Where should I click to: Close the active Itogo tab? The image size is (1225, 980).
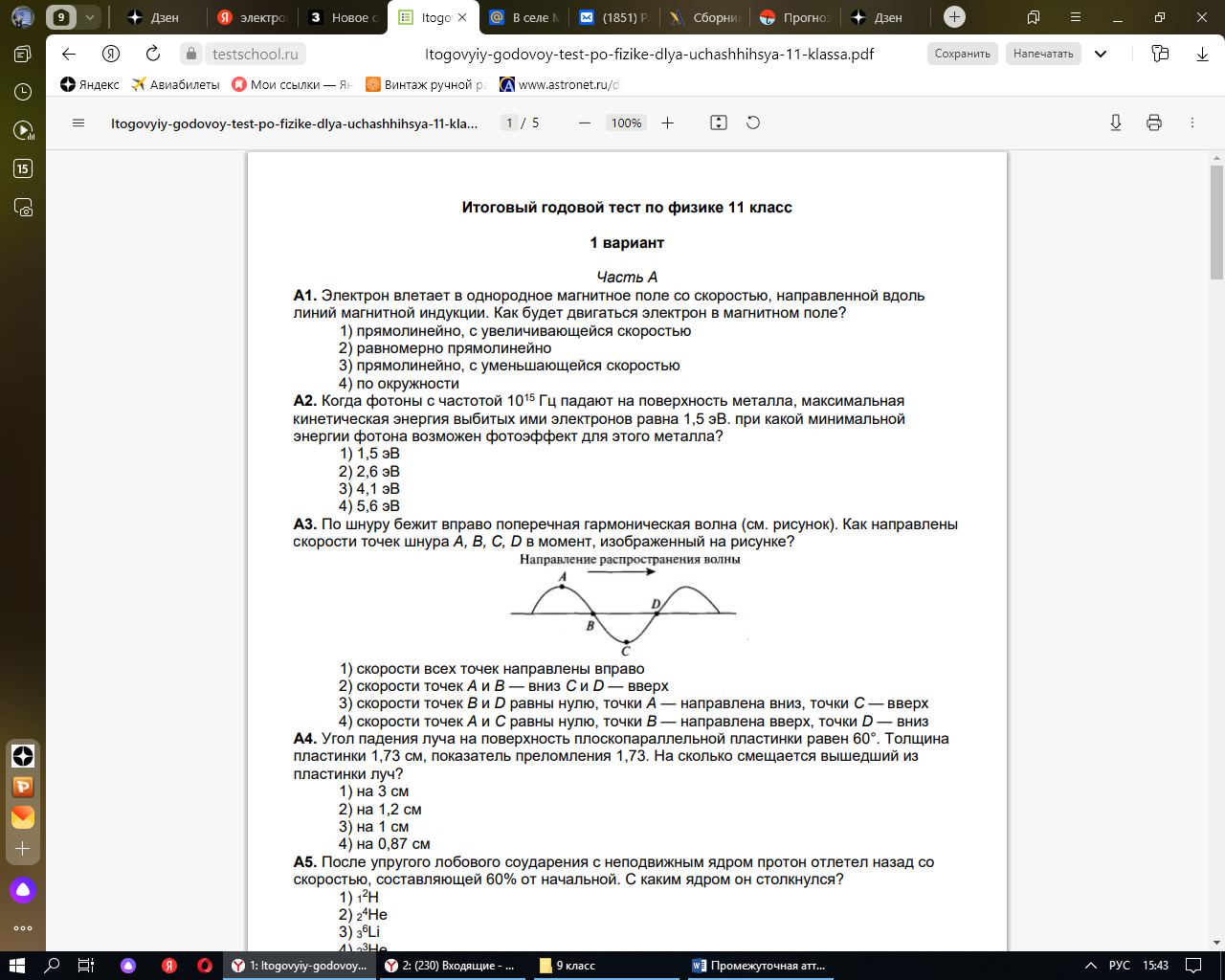[462, 17]
